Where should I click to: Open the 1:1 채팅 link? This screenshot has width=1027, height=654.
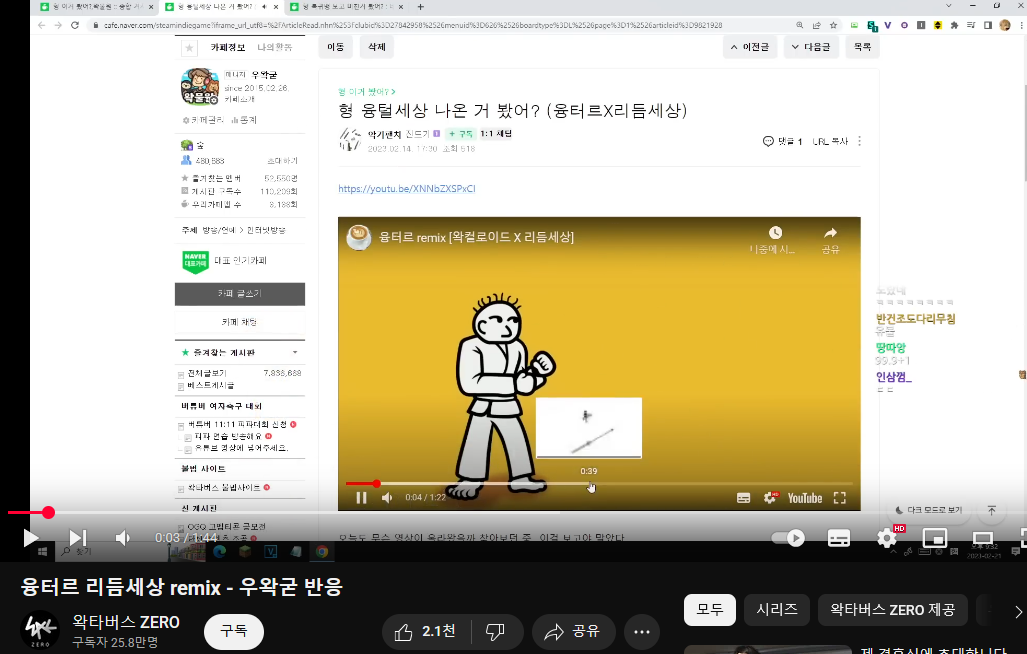click(x=496, y=134)
